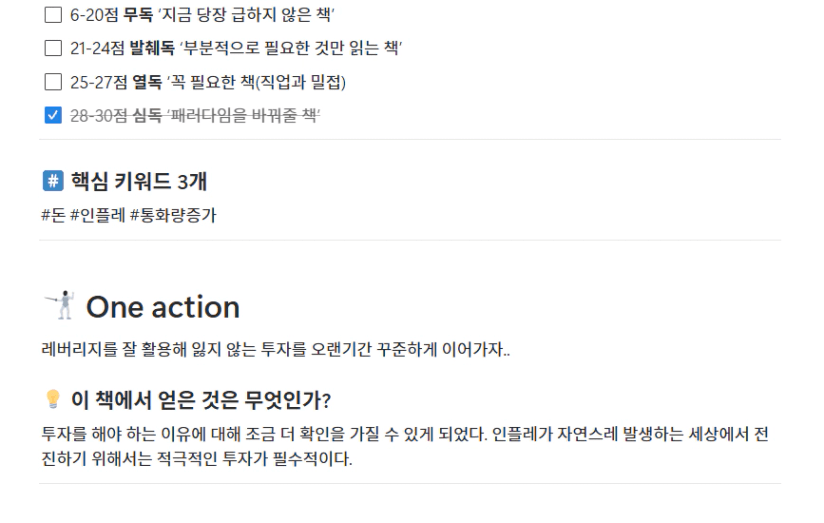Click the fencer emoji before One action
The height and width of the screenshot is (523, 824).
56,306
